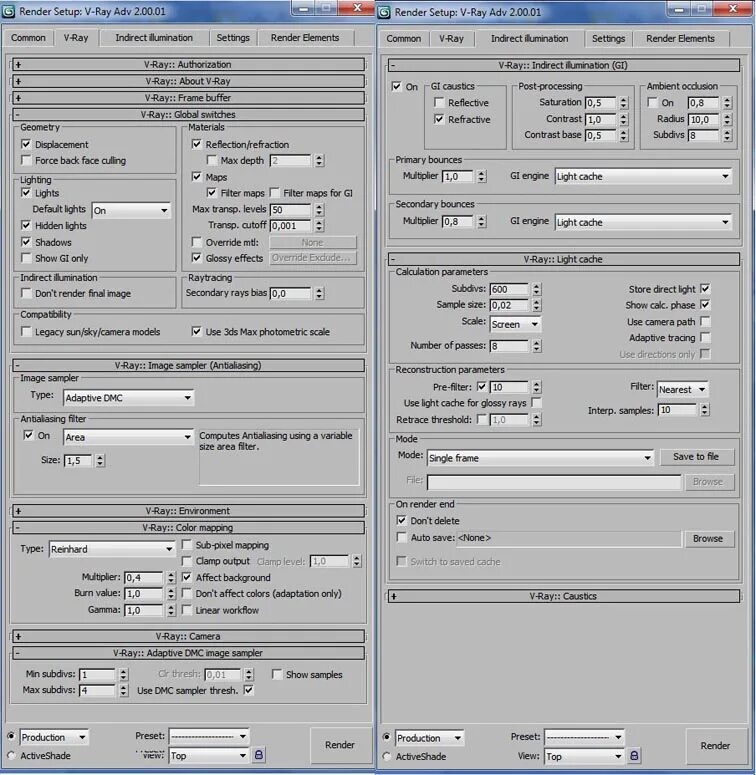Switch to V-Ray tab in right window
The image size is (756, 775).
click(452, 39)
